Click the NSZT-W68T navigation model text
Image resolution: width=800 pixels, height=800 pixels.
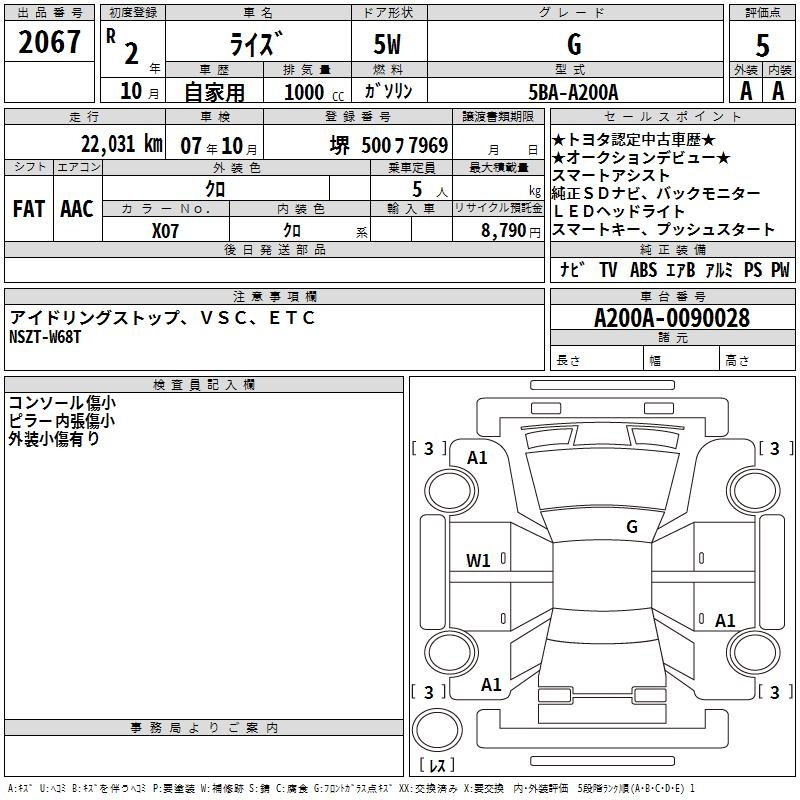click(x=45, y=337)
